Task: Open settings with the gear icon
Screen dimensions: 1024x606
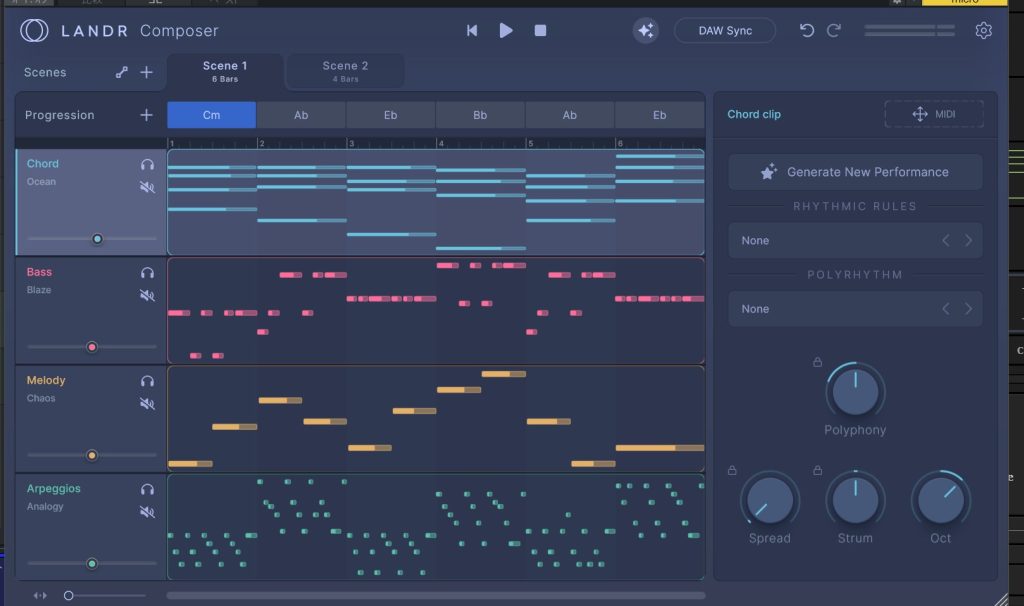Action: pyautogui.click(x=983, y=31)
